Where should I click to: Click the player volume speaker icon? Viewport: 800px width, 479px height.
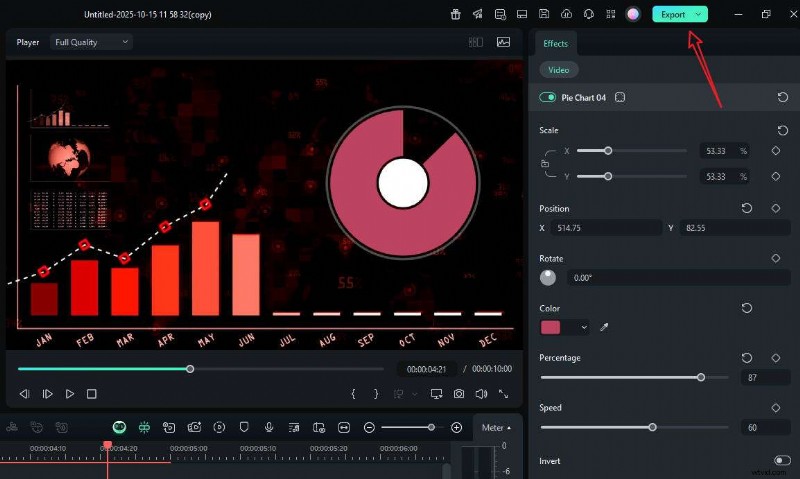481,394
